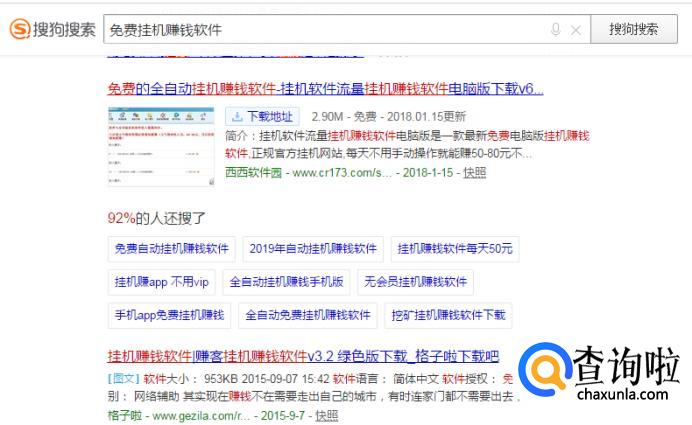The width and height of the screenshot is (692, 425).
Task: Select suggestion 免费自动挂机赚钱软件
Action: pyautogui.click(x=172, y=249)
